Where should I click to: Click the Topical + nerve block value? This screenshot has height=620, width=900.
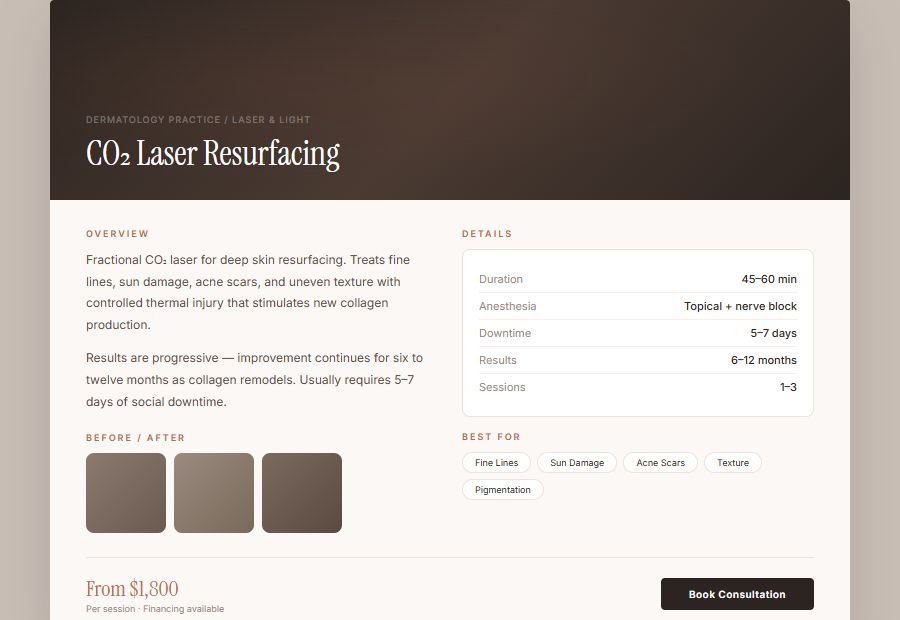(x=740, y=306)
